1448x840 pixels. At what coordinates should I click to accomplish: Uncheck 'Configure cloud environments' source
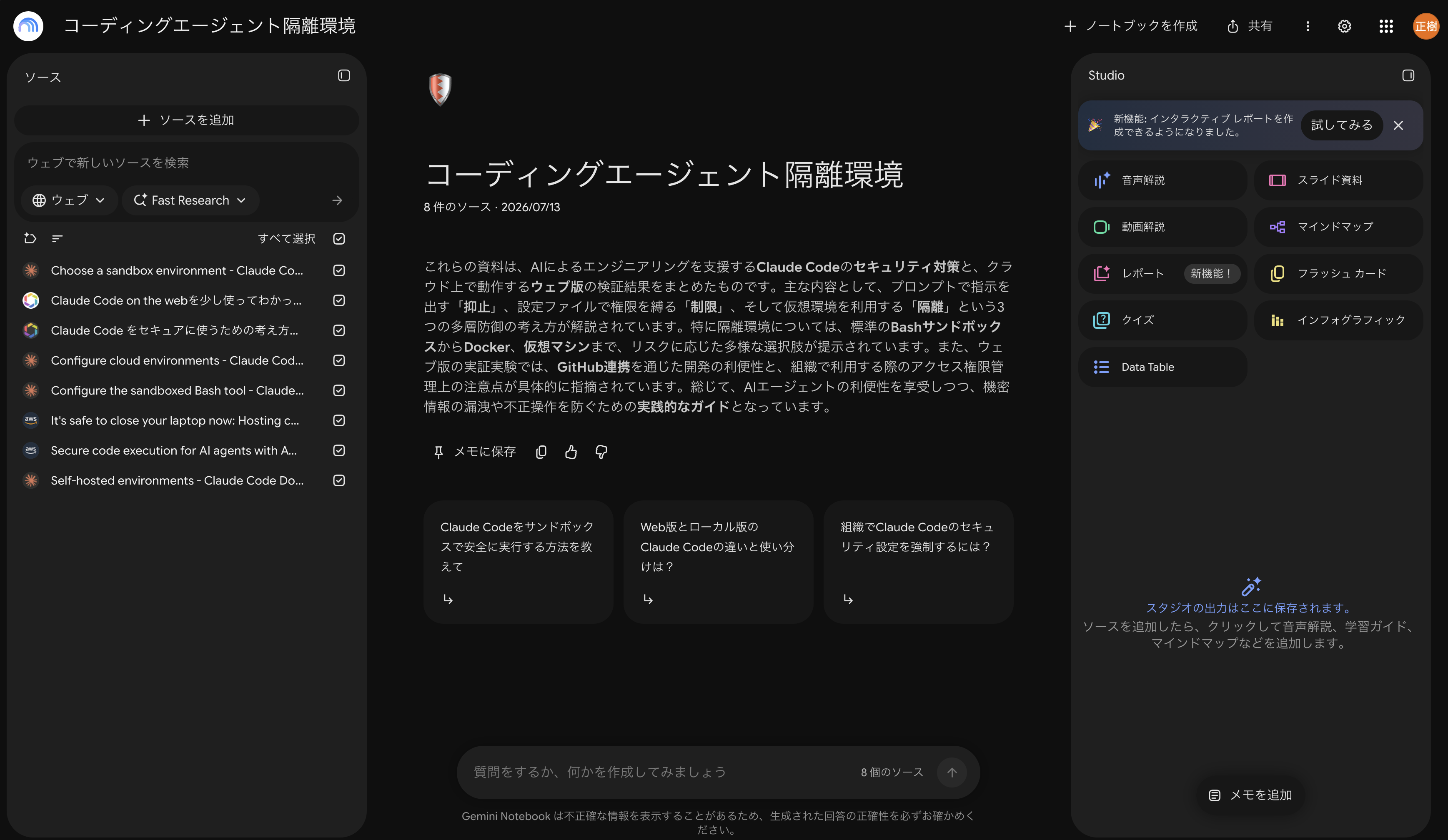pos(339,360)
